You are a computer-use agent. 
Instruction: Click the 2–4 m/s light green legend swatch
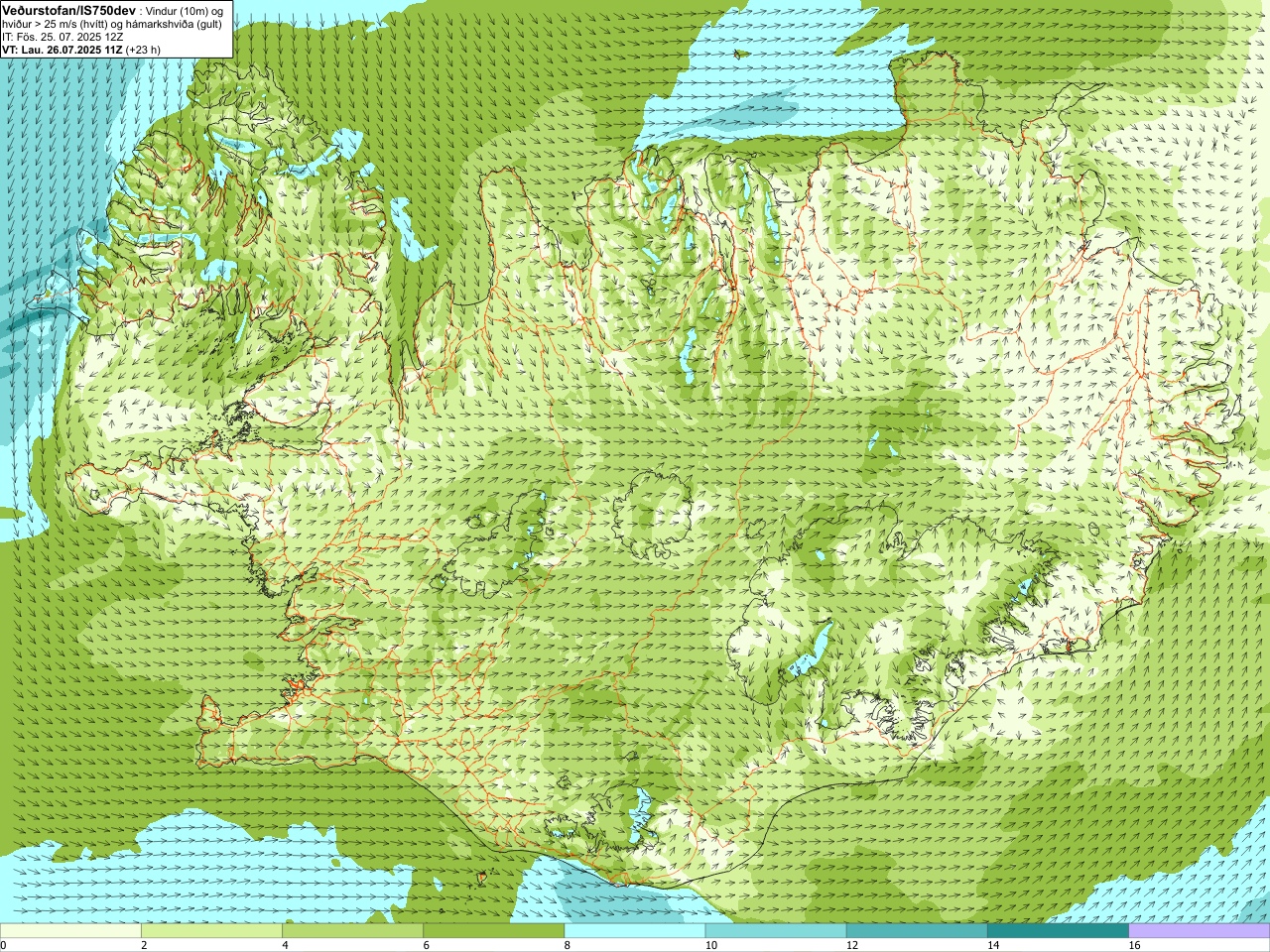click(x=211, y=931)
